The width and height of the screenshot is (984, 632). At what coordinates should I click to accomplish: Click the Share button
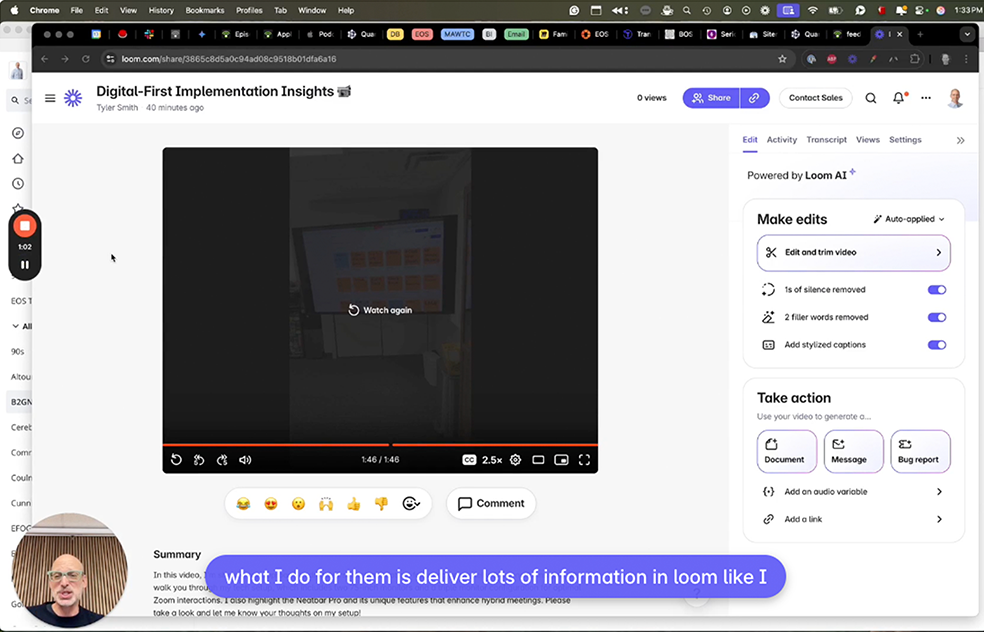[x=711, y=98]
